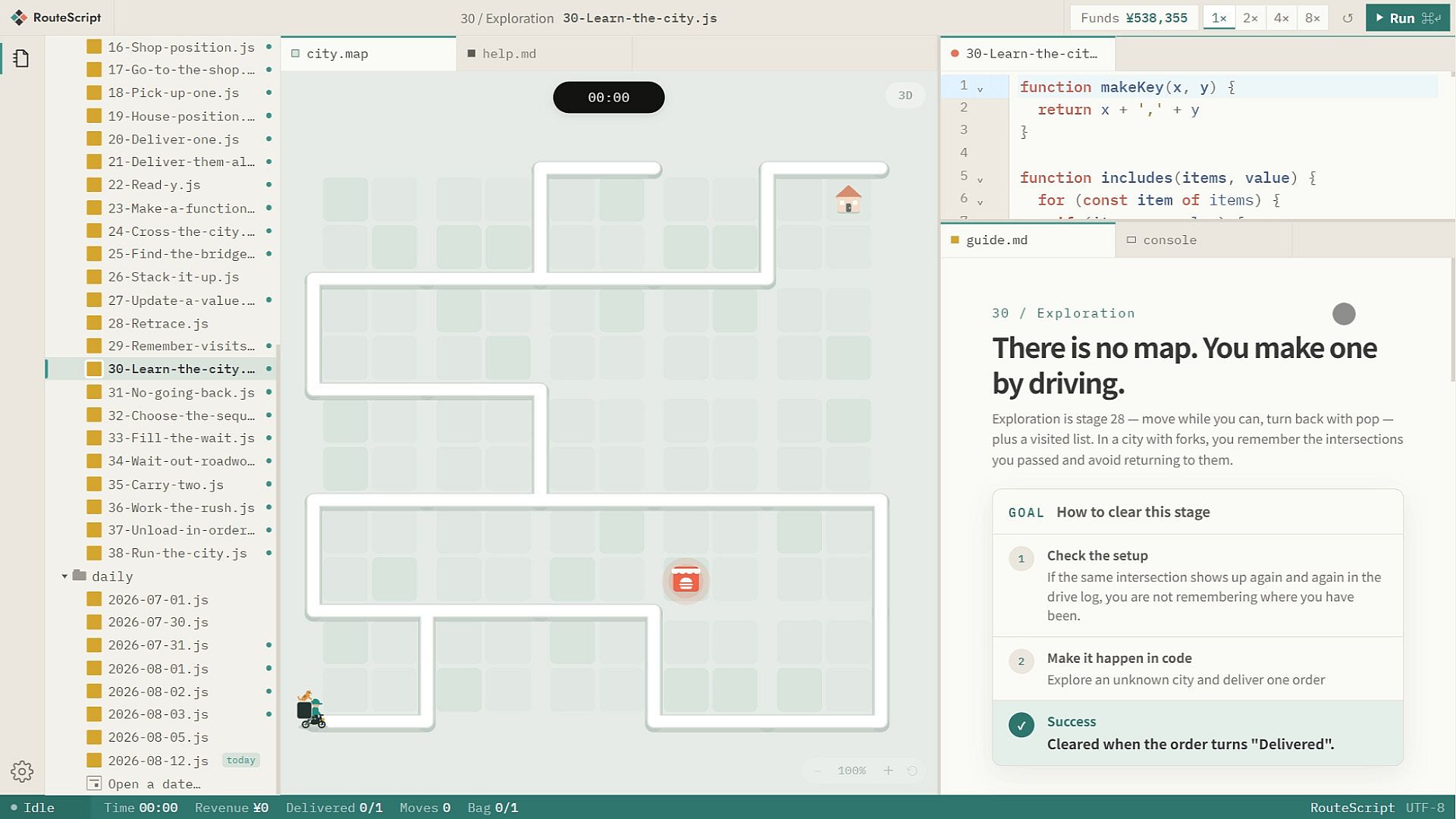The image size is (1456, 819).
Task: Select the 30-Learn-the-cit… editor tab
Action: tap(1028, 54)
